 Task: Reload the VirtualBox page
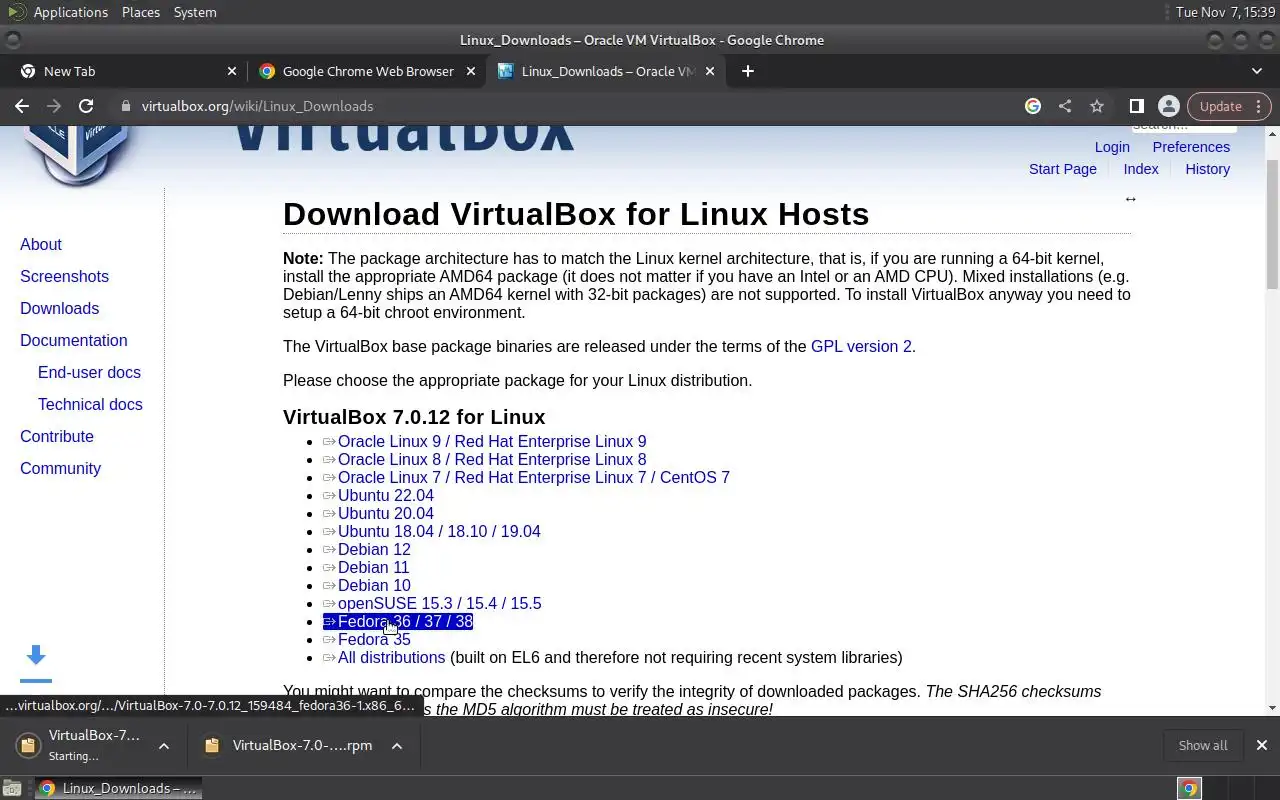point(86,106)
